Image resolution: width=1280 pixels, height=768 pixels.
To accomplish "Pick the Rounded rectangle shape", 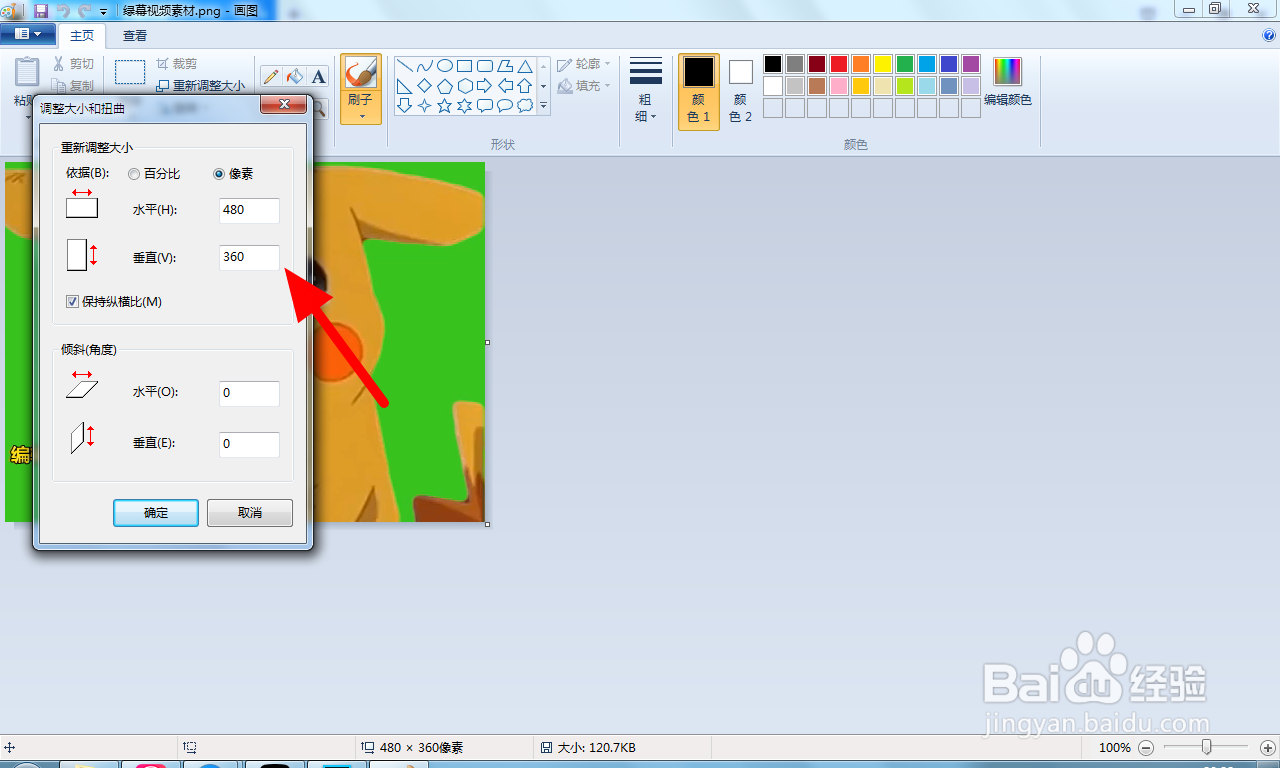I will click(x=485, y=66).
